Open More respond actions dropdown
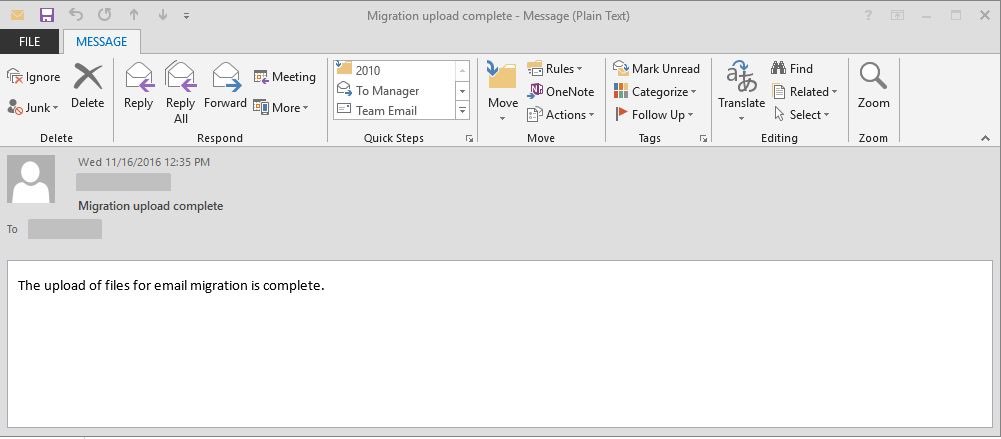 [281, 108]
